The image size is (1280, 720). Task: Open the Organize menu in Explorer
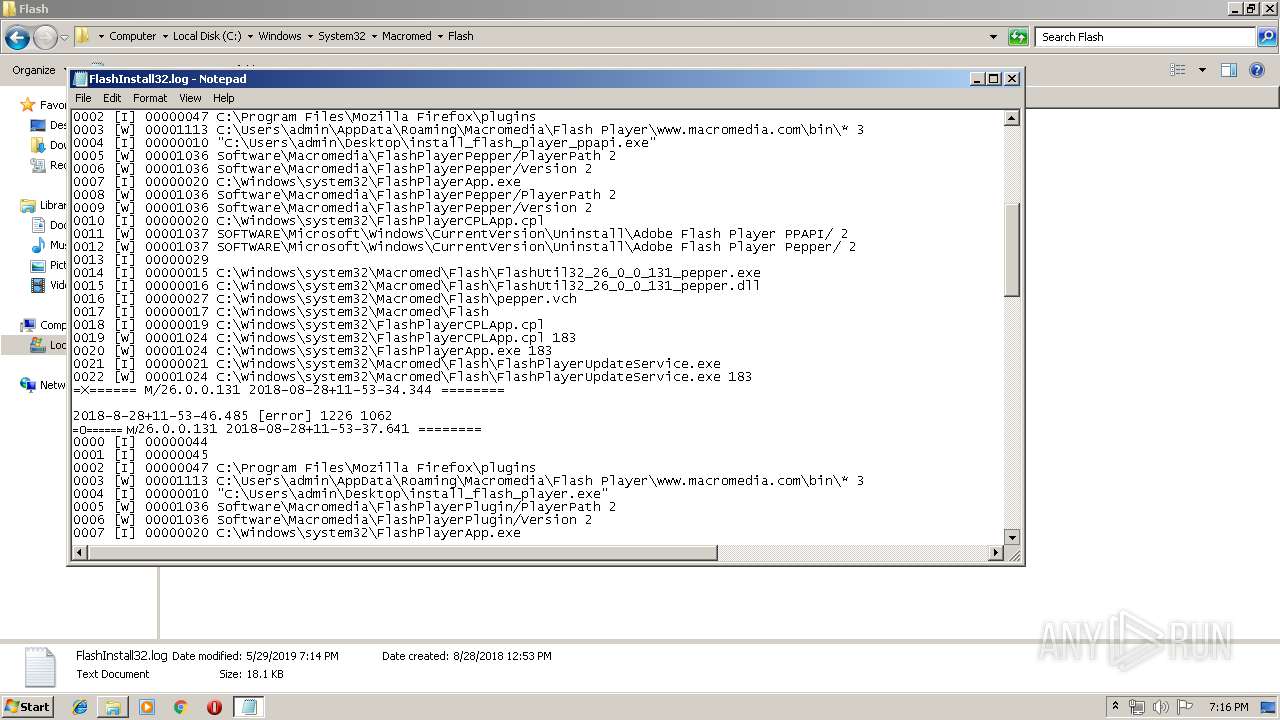(37, 70)
